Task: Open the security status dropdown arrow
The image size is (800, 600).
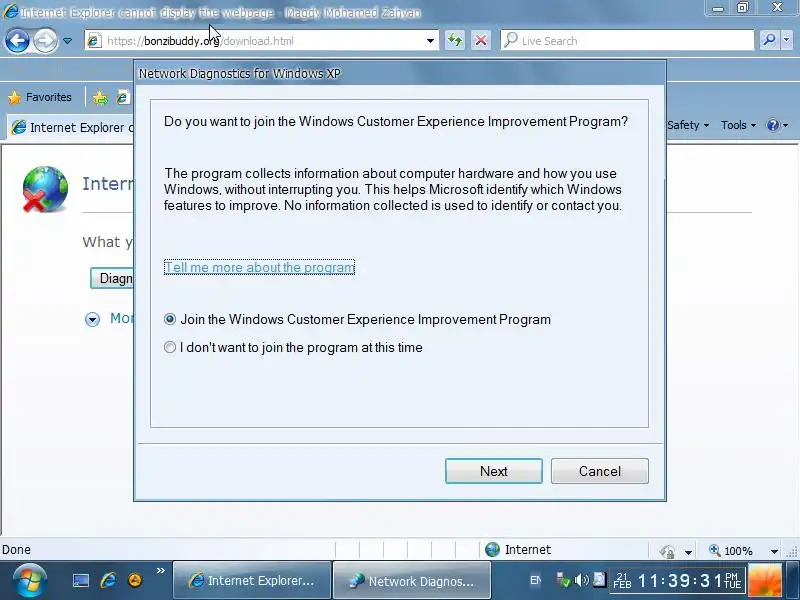Action: (x=688, y=552)
